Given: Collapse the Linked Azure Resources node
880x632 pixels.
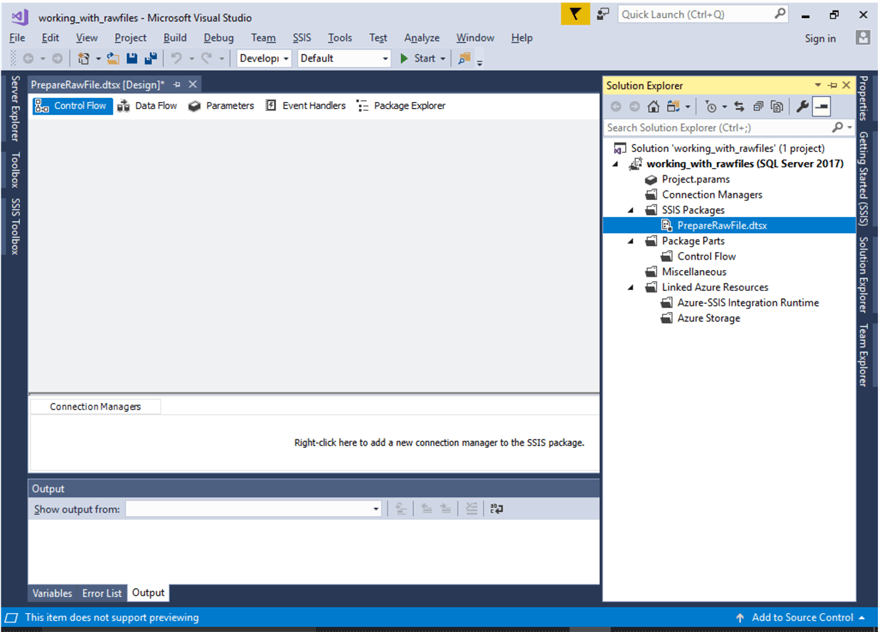Looking at the screenshot, I should (x=631, y=287).
